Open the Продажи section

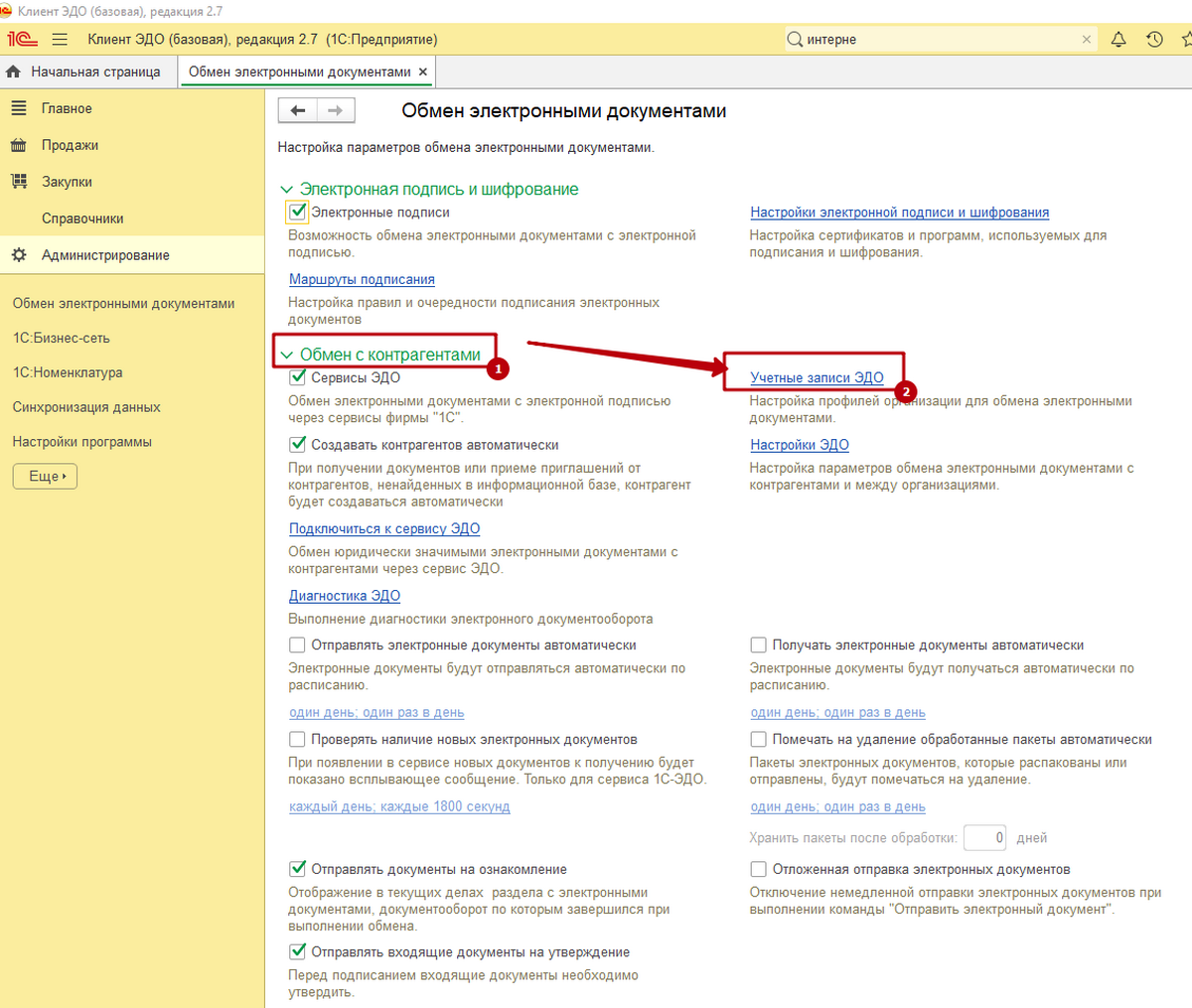point(70,145)
